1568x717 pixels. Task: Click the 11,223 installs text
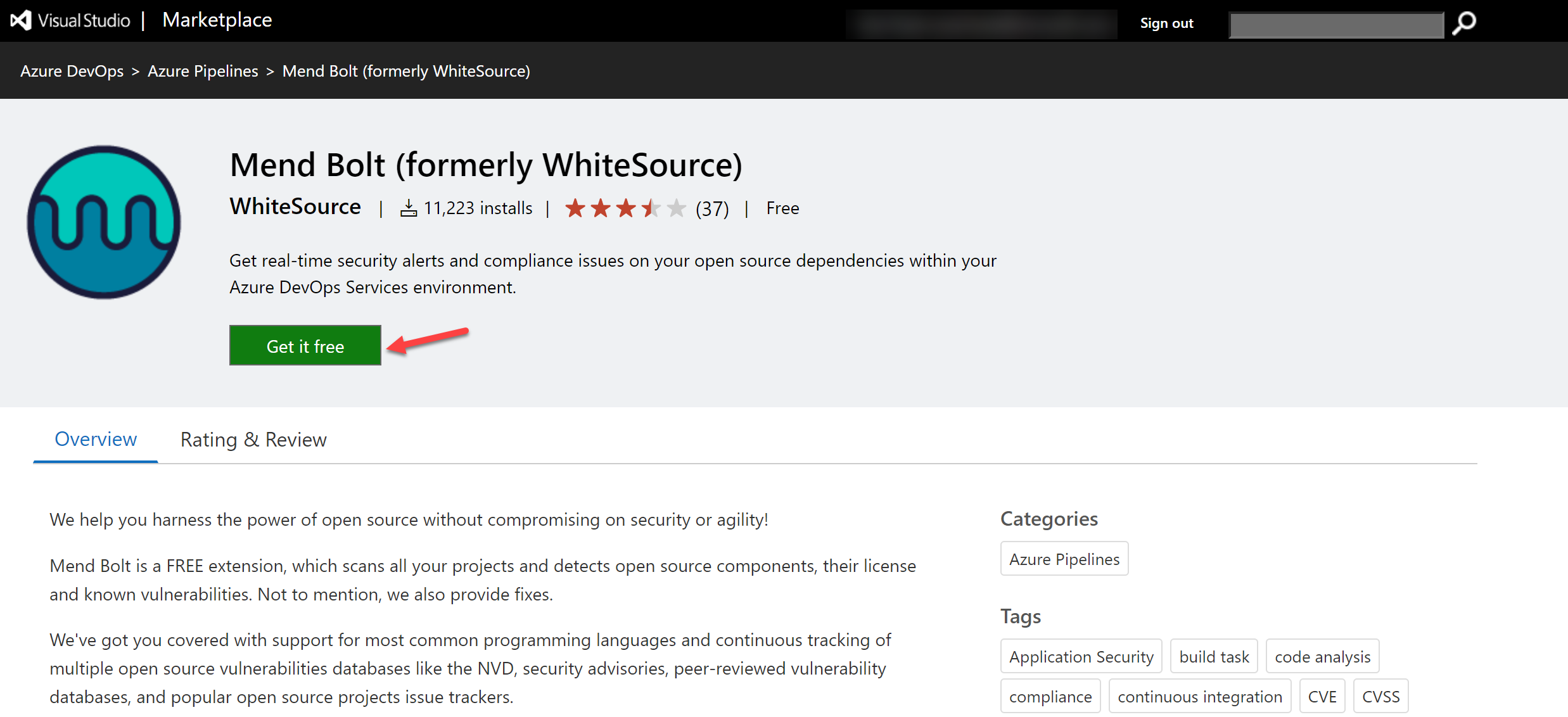(478, 208)
